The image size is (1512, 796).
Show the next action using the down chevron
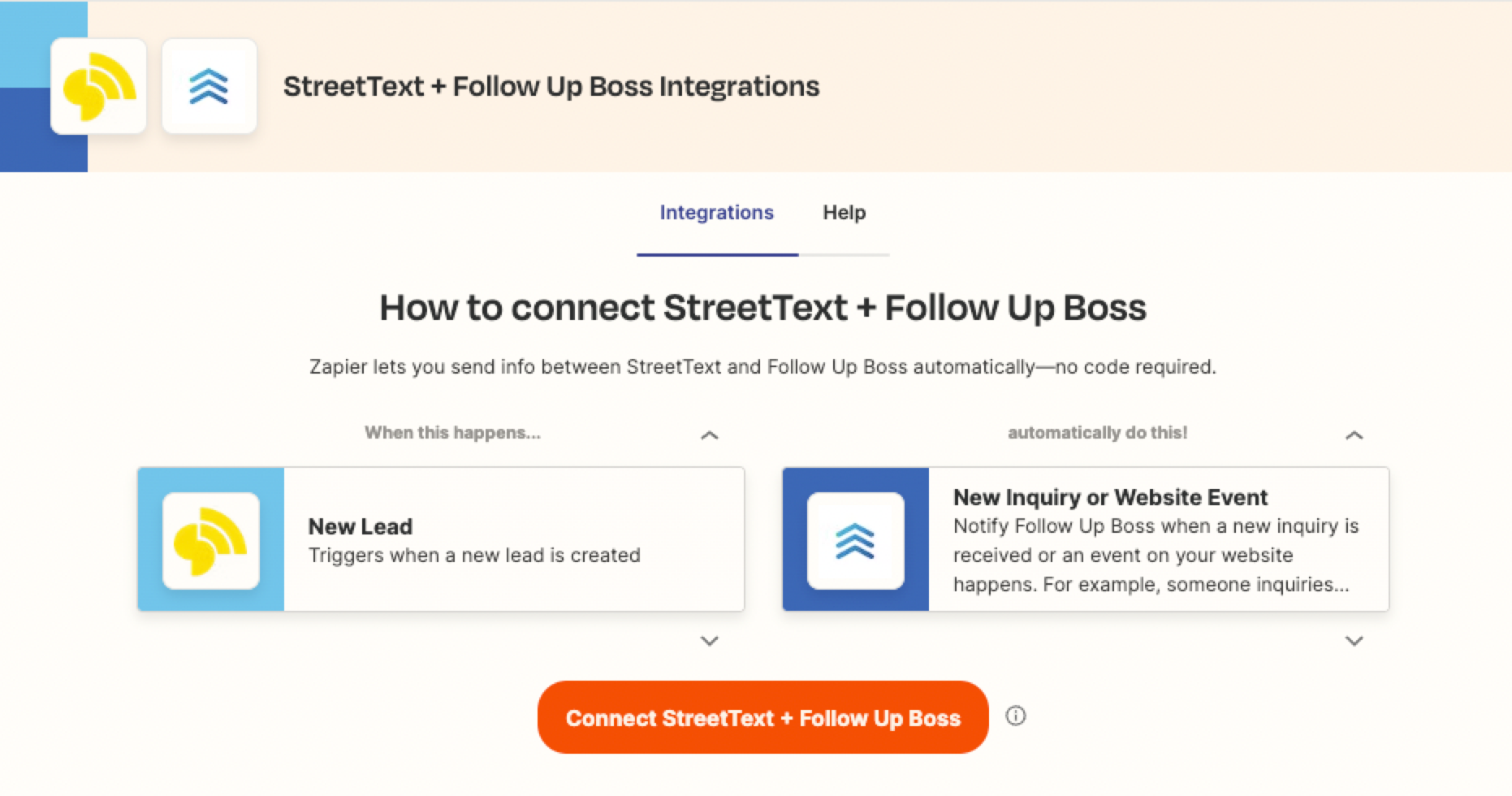(1354, 641)
